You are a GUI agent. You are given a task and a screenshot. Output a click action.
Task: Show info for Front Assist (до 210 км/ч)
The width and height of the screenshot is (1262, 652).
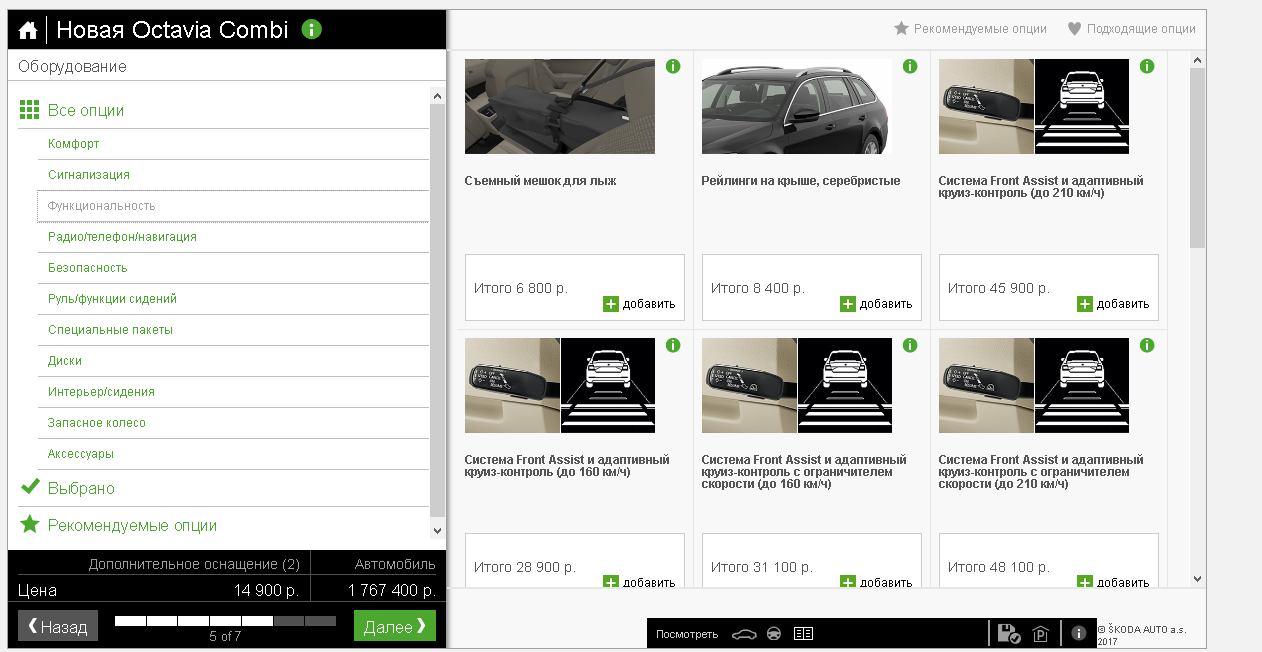(1147, 66)
